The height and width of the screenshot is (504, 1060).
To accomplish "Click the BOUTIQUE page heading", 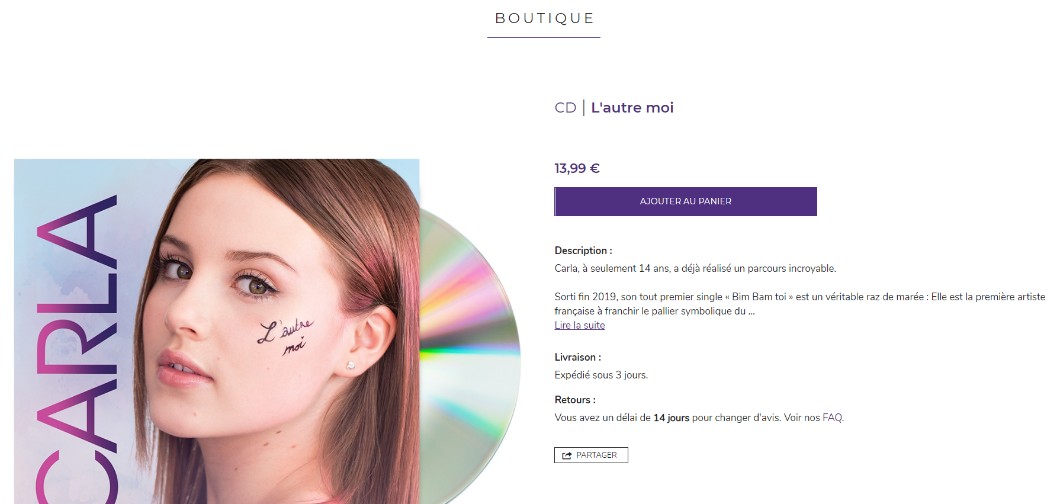I will (544, 18).
